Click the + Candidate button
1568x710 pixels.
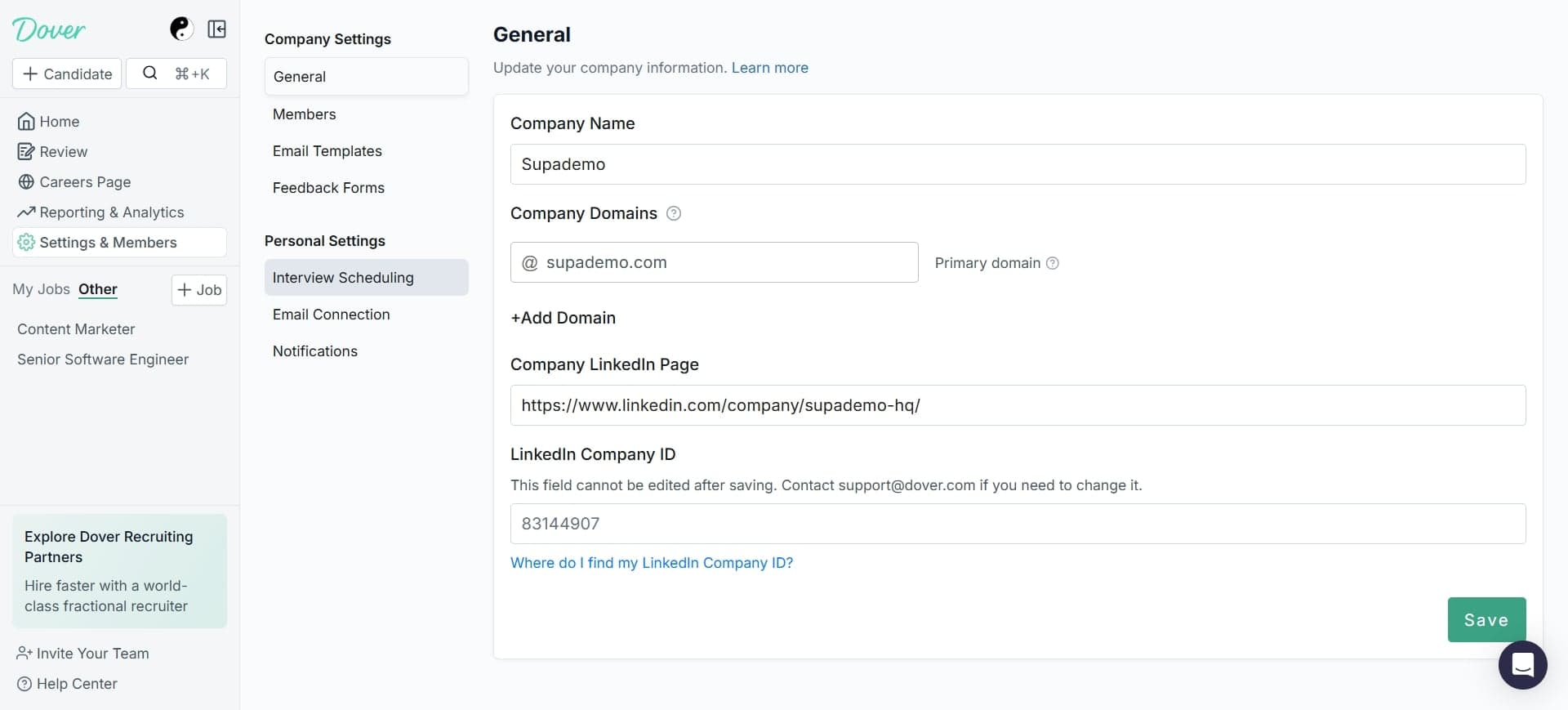(x=67, y=74)
